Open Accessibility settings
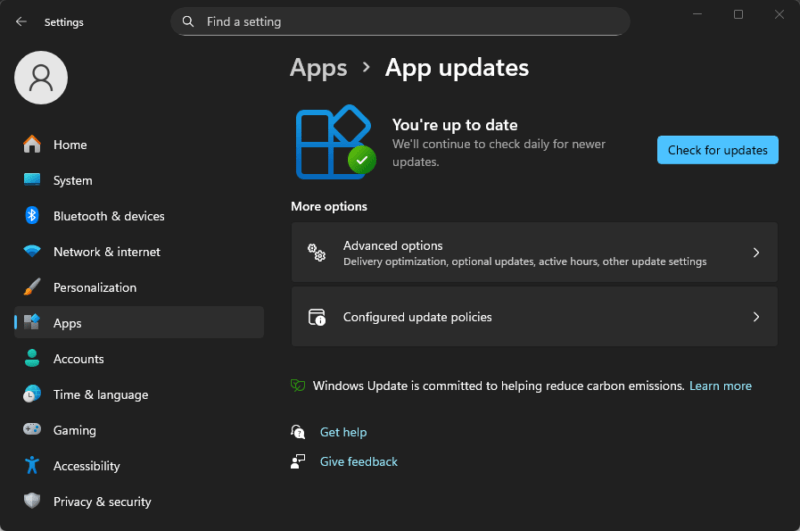The image size is (800, 531). click(x=139, y=466)
